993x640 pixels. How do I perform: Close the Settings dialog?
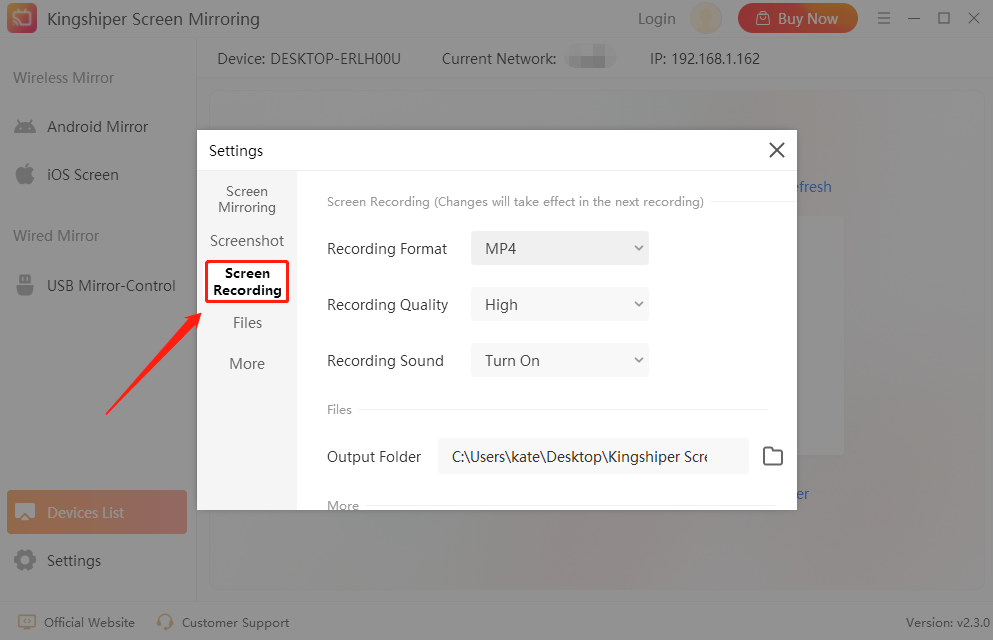pos(776,150)
